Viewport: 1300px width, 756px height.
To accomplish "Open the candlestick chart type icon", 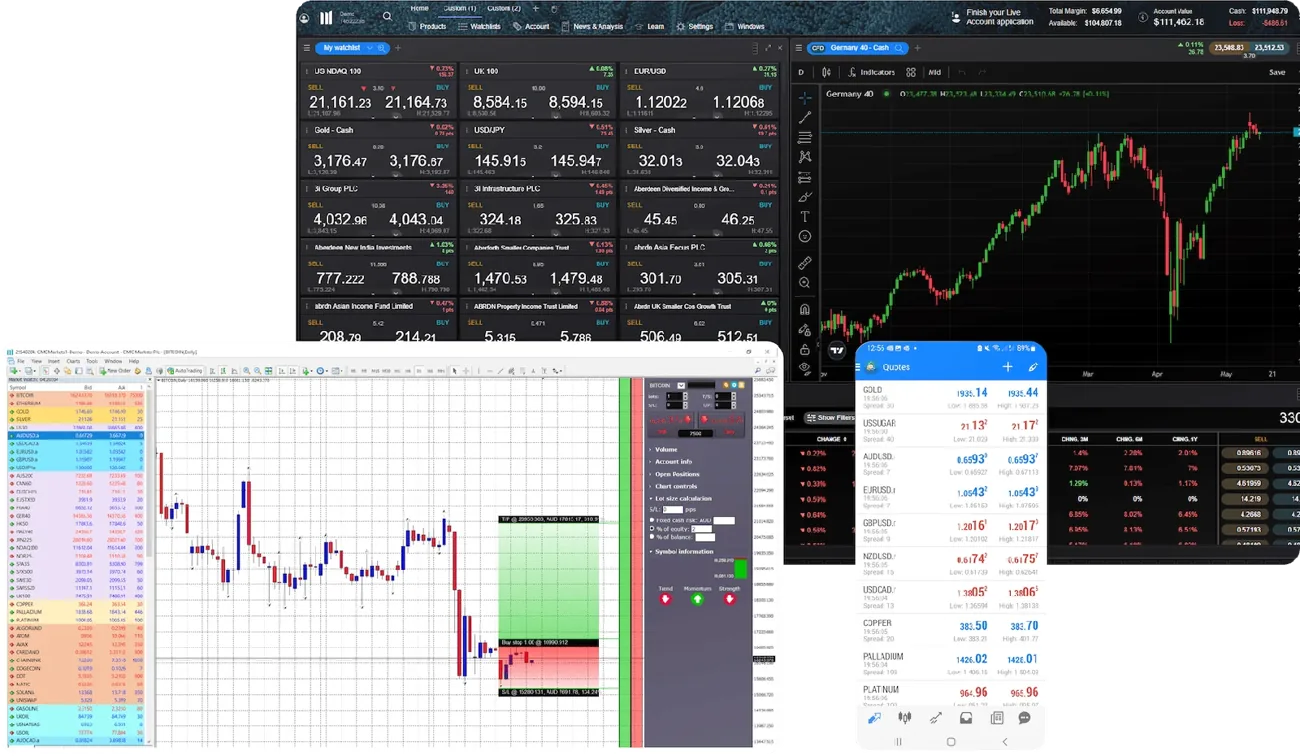I will (827, 72).
